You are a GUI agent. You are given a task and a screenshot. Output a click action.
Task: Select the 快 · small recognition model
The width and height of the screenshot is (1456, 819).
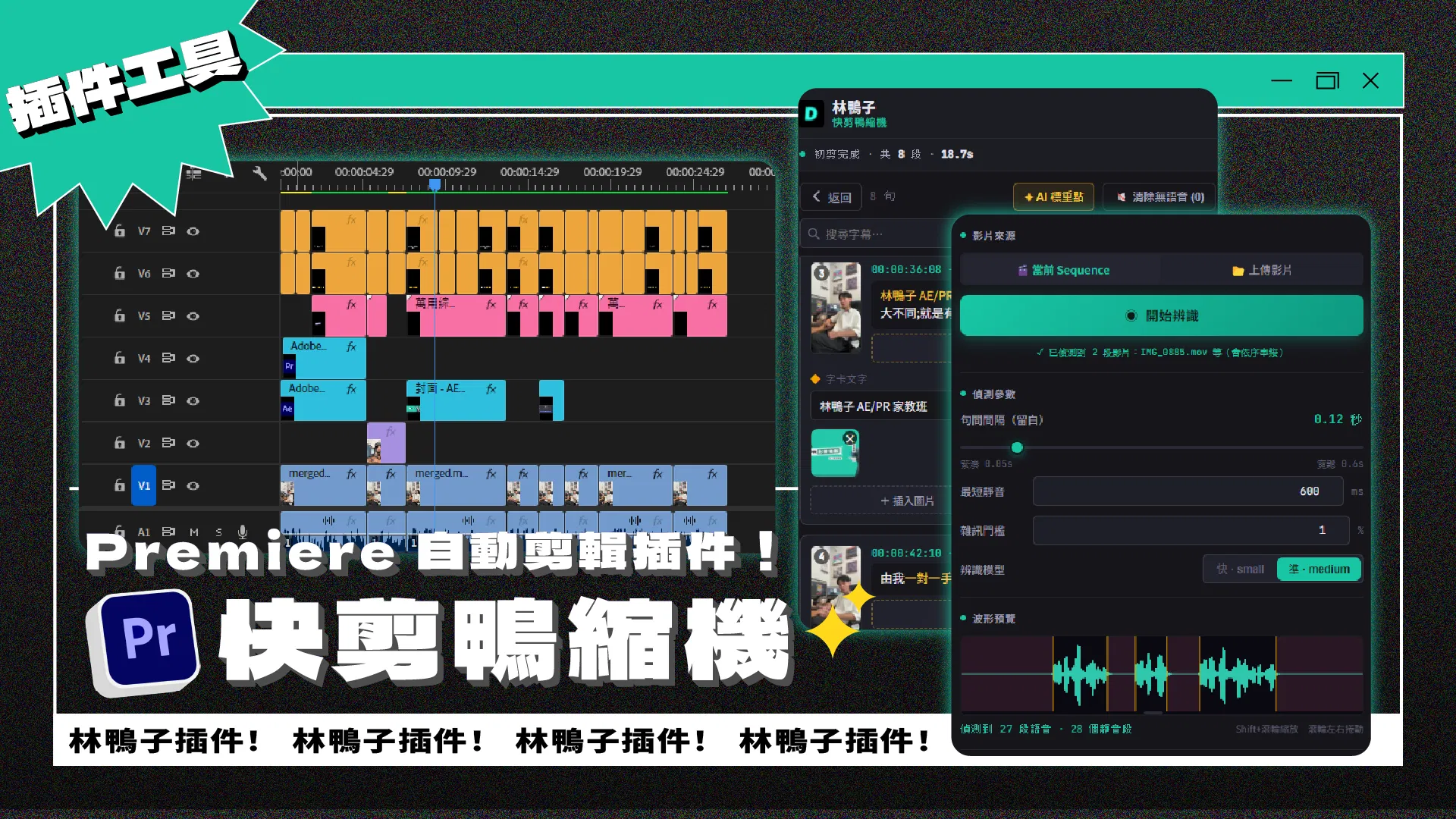tap(1240, 570)
